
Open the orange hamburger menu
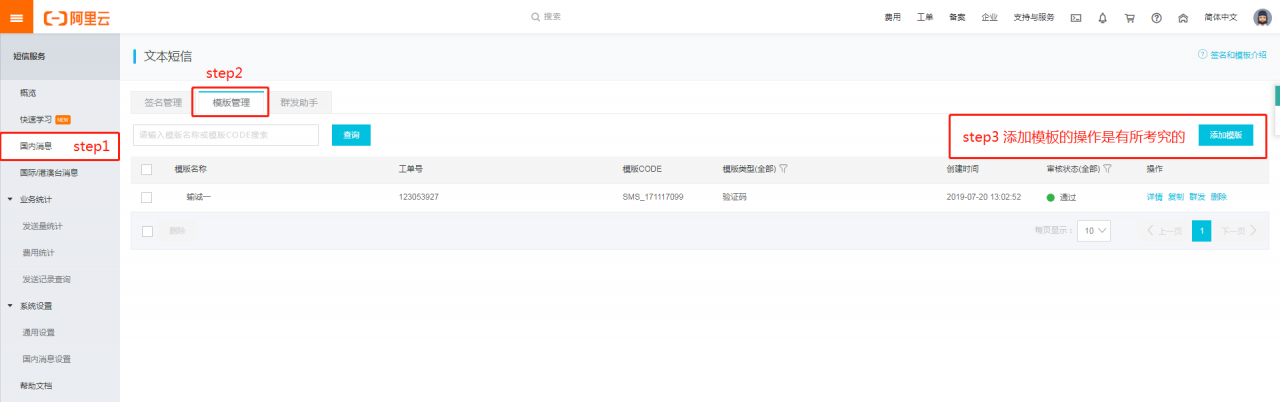16,17
